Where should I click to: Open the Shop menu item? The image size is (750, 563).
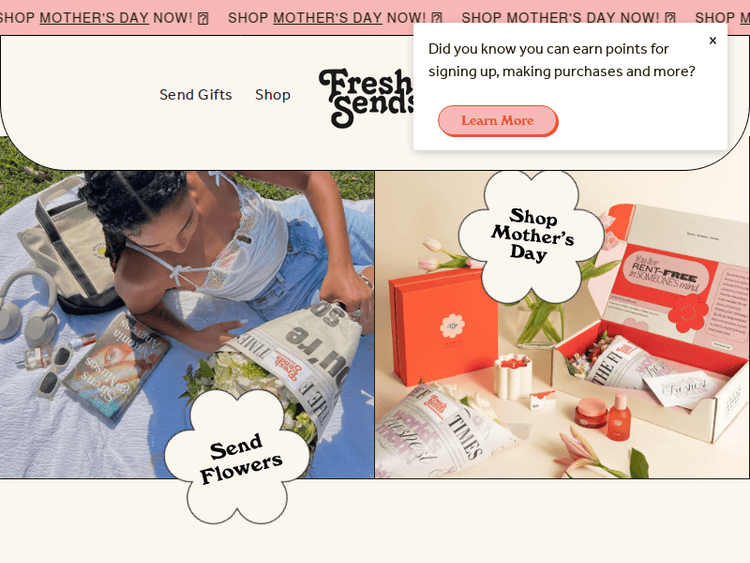[x=273, y=95]
